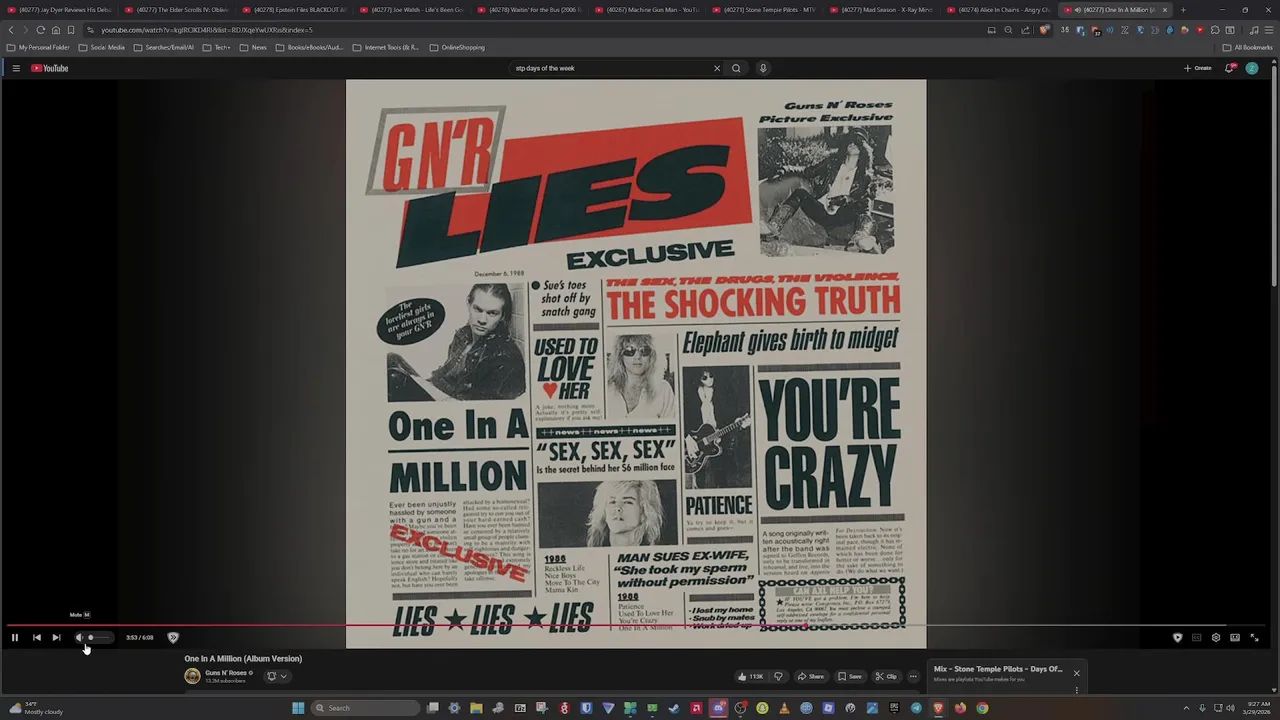Open the YouTube hamburger guide menu
Screen dimensions: 1280x720
pos(16,68)
